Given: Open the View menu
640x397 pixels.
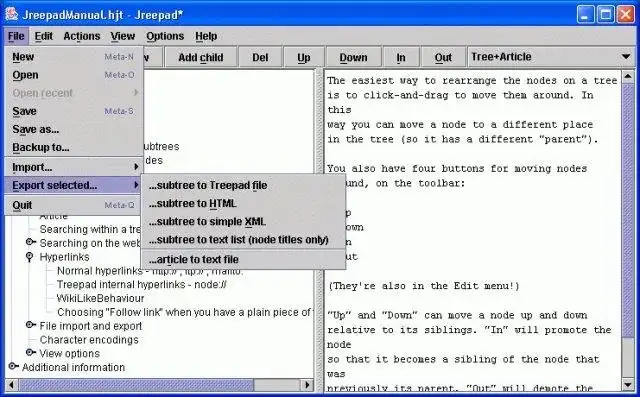Looking at the screenshot, I should click(122, 36).
